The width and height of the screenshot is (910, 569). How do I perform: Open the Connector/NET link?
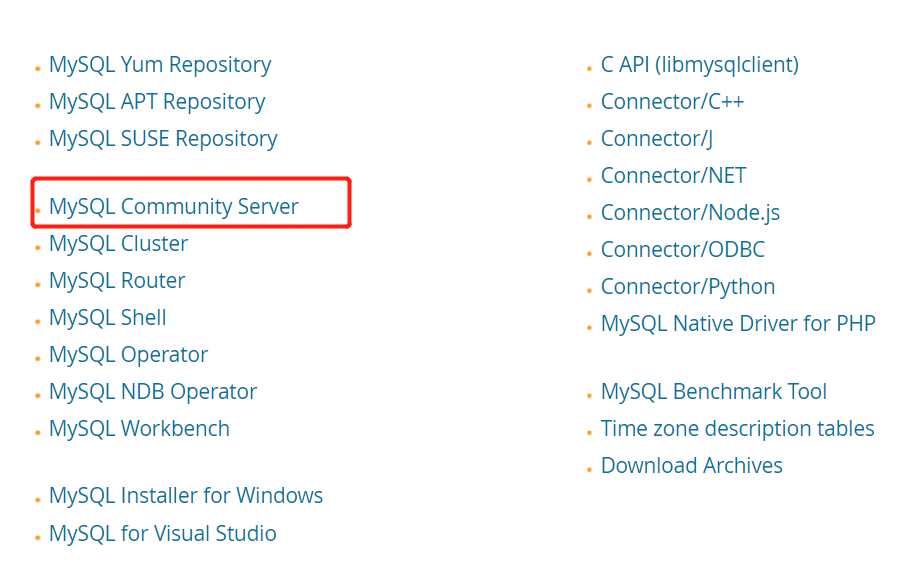click(x=673, y=176)
